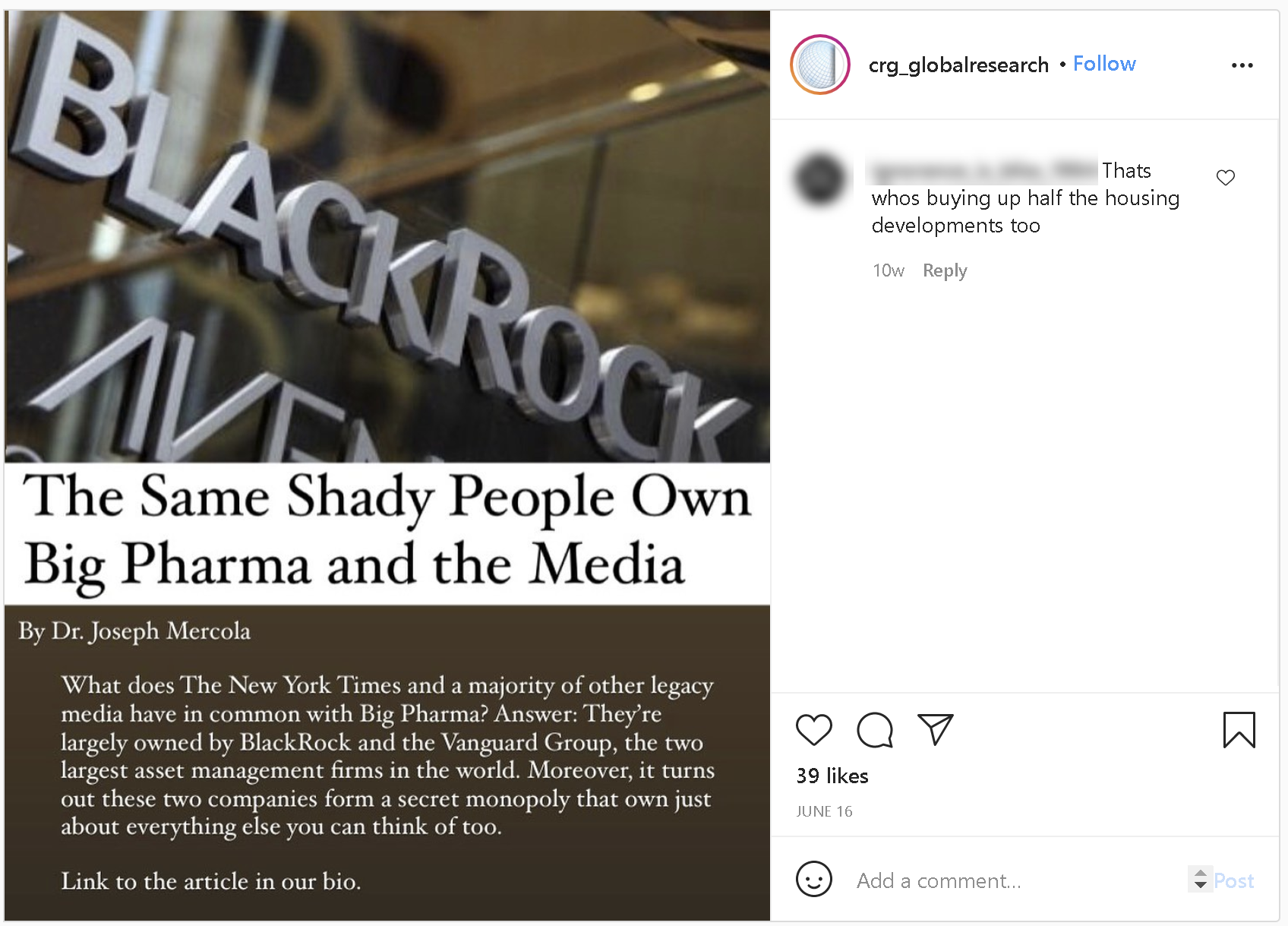Submit comment with Post button
1288x926 pixels.
(x=1234, y=880)
